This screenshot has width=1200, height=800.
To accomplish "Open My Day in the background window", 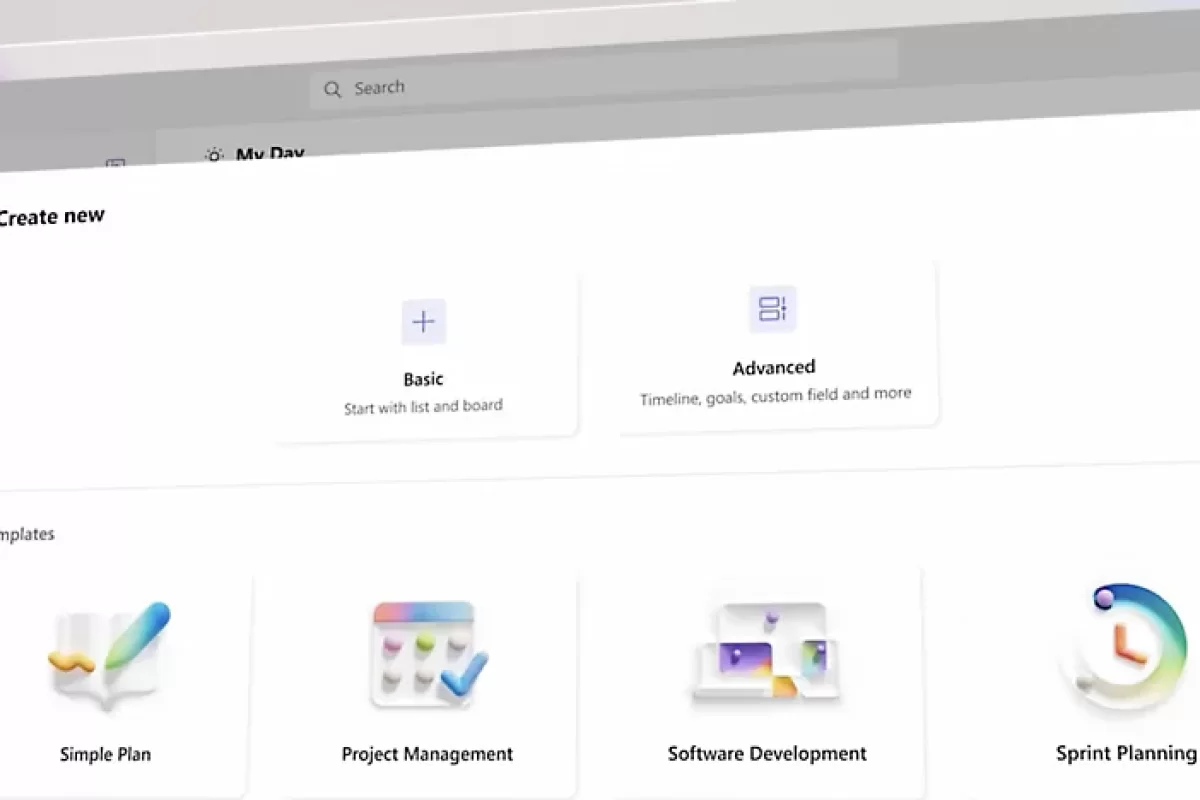I will [270, 155].
